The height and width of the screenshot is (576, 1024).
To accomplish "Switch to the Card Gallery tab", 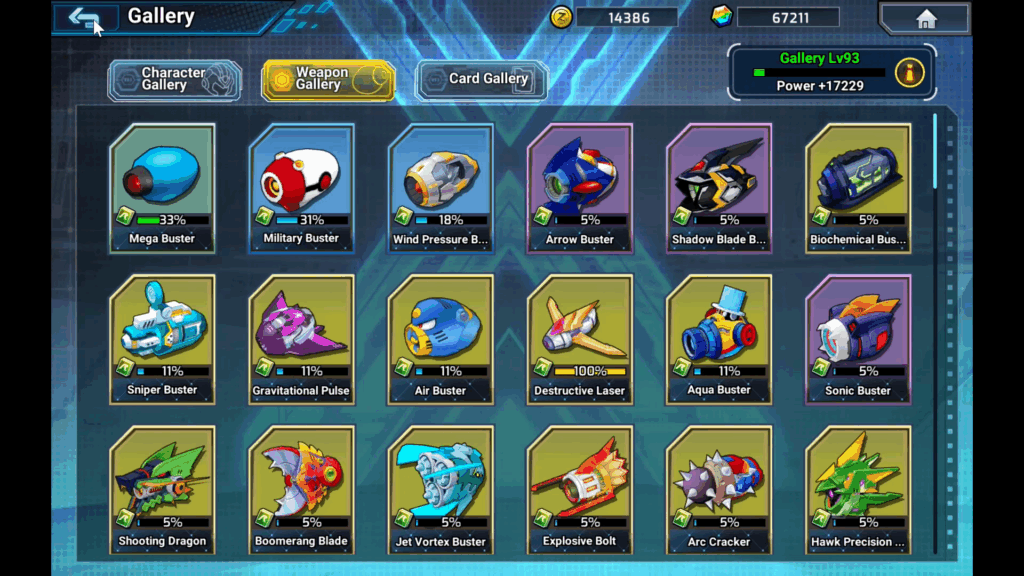I will [481, 80].
